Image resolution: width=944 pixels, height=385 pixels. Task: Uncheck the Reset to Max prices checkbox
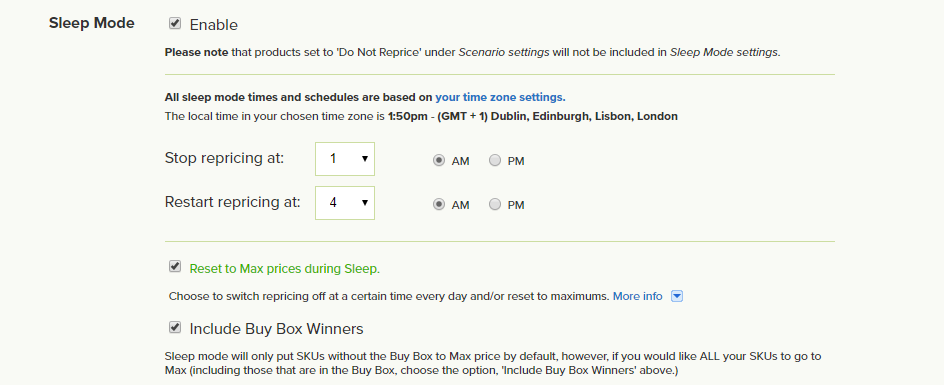(x=175, y=266)
